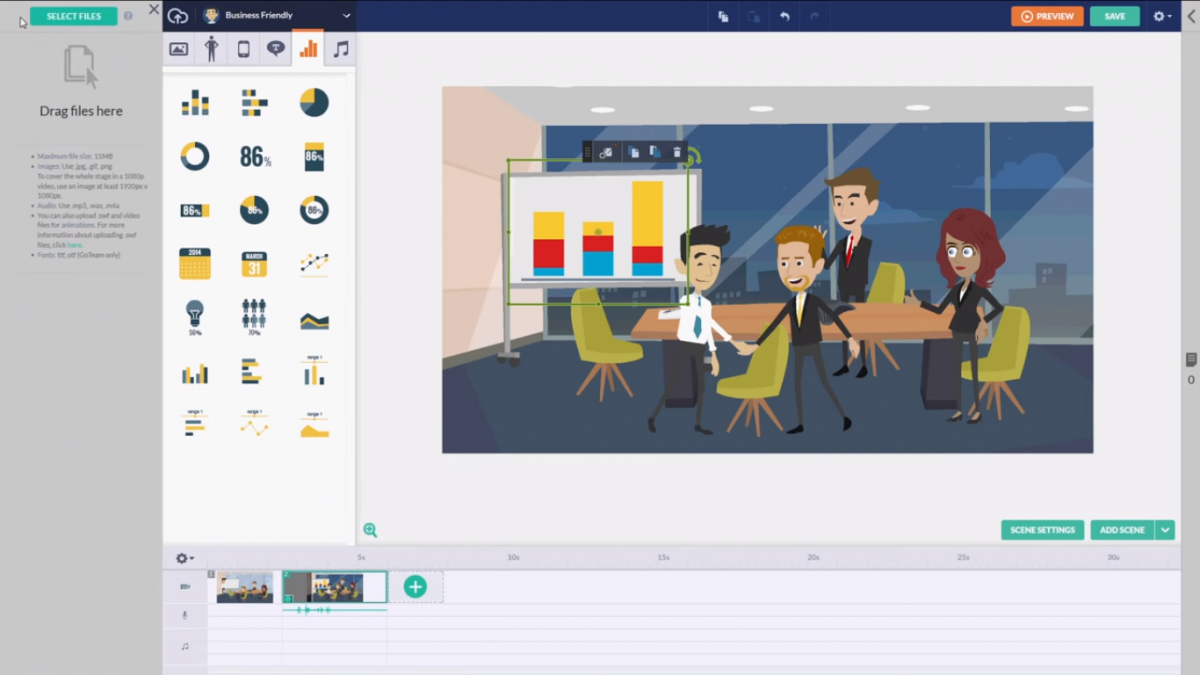The height and width of the screenshot is (675, 1200).
Task: Click the Preview button
Action: coord(1047,16)
